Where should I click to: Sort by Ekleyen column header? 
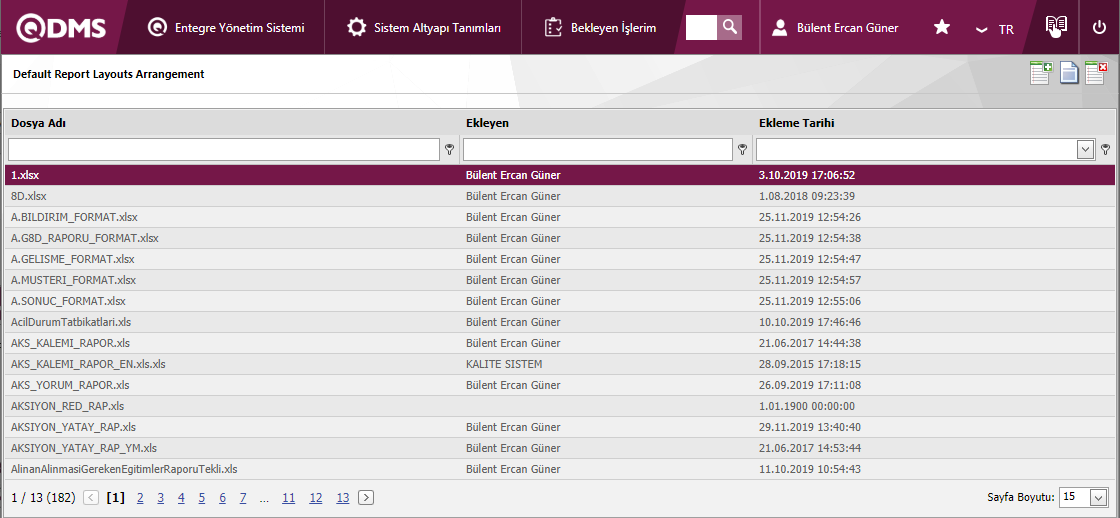487,123
